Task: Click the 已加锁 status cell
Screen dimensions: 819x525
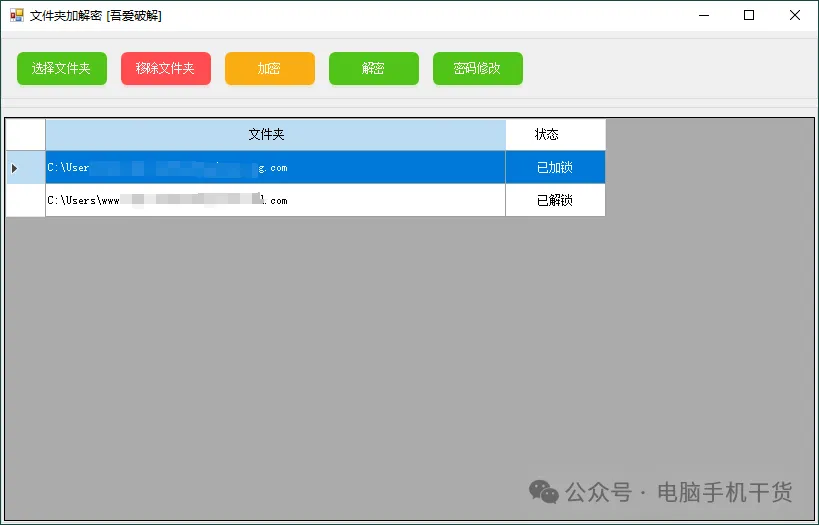Action: [555, 168]
